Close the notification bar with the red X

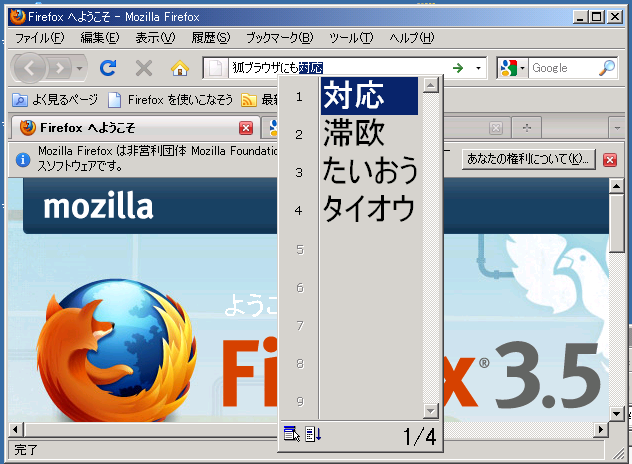pos(610,160)
